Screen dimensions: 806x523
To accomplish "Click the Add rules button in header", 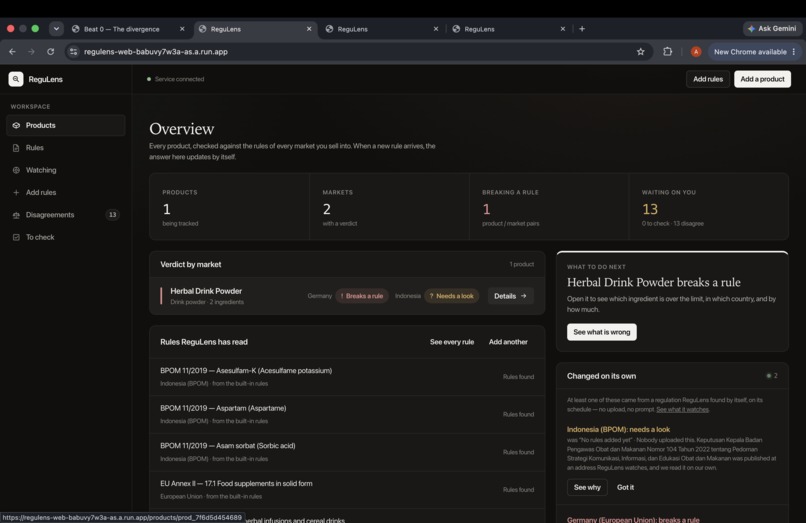I will point(708,79).
